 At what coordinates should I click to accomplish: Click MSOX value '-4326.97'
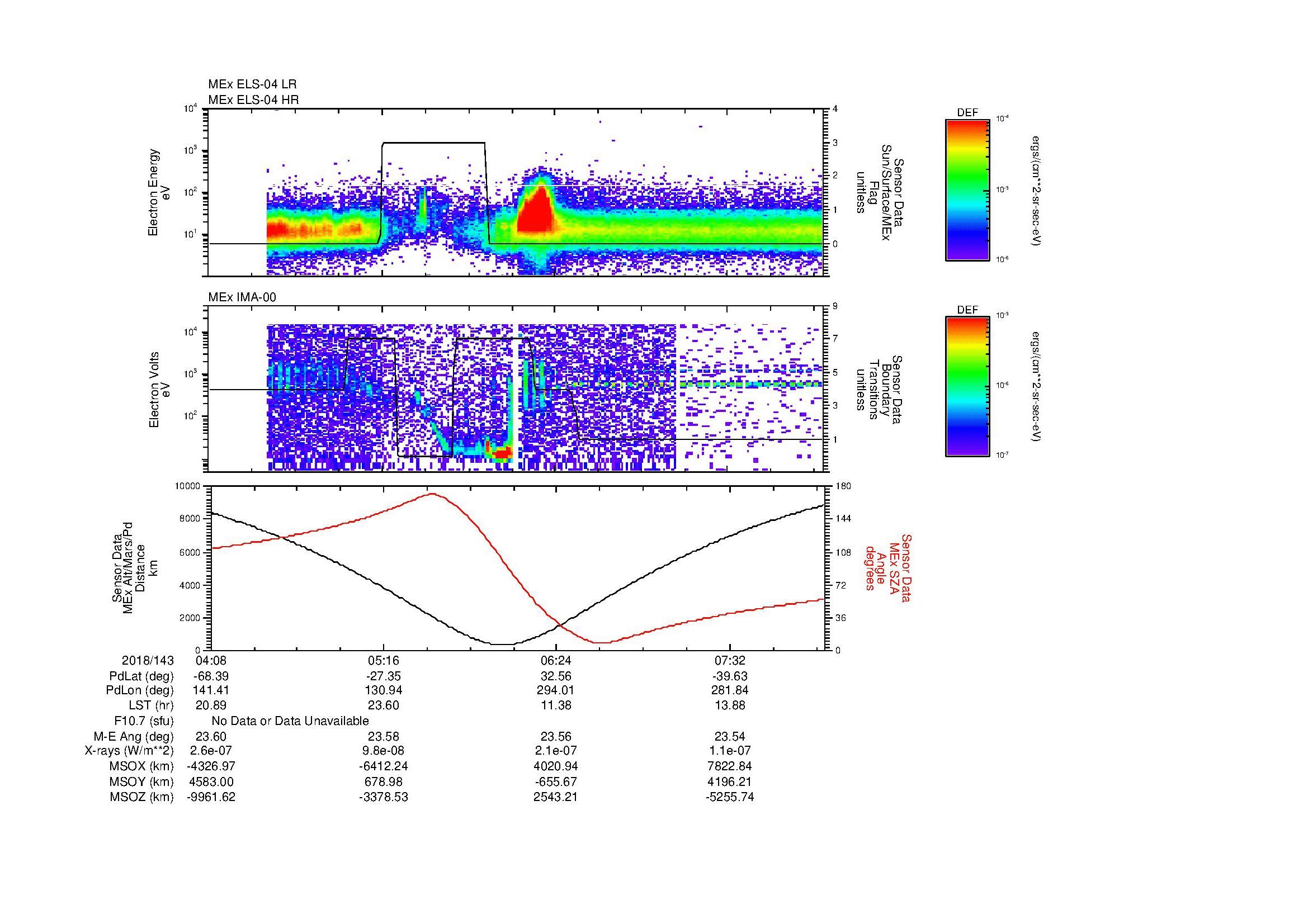211,766
